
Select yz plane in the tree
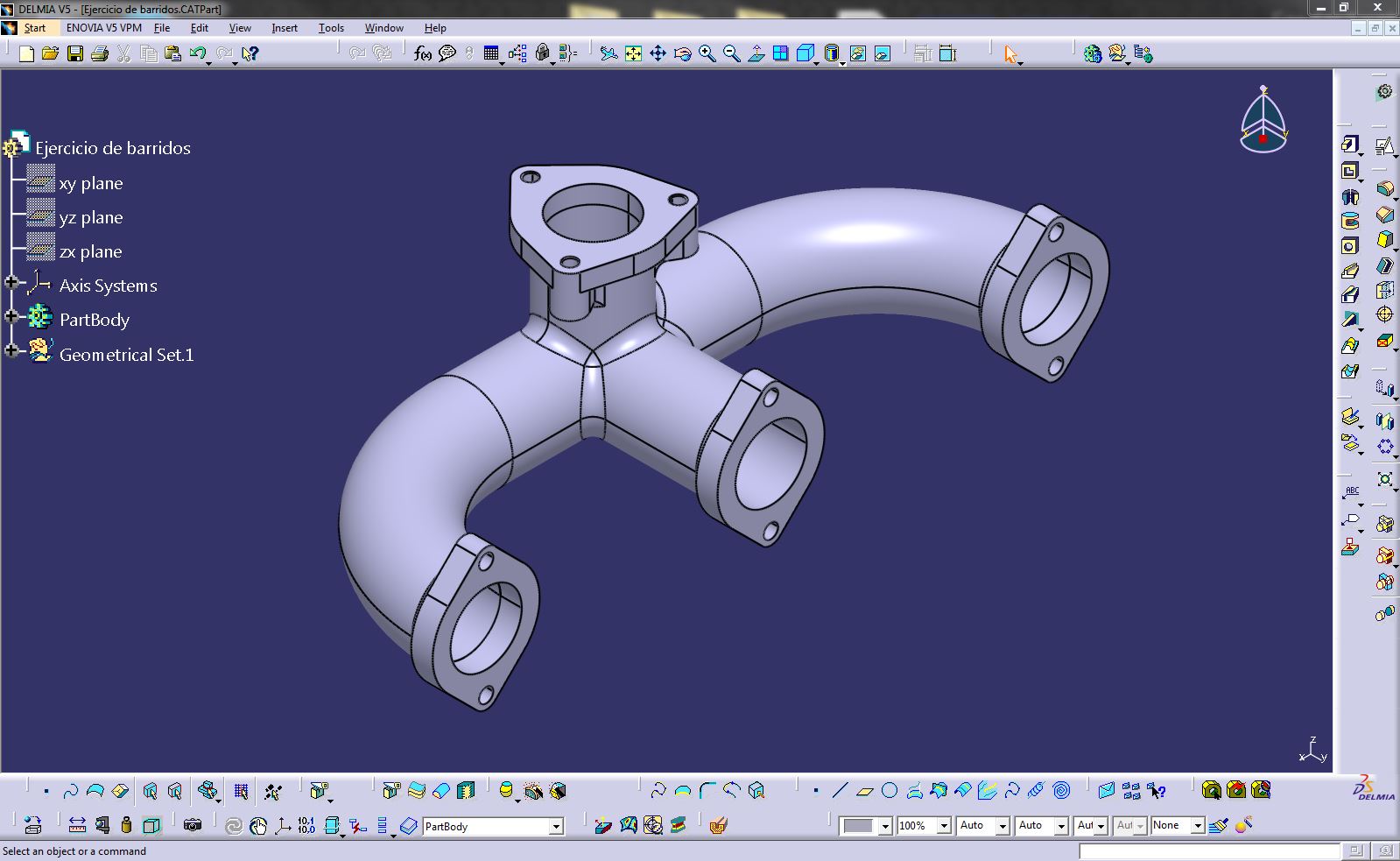(91, 217)
